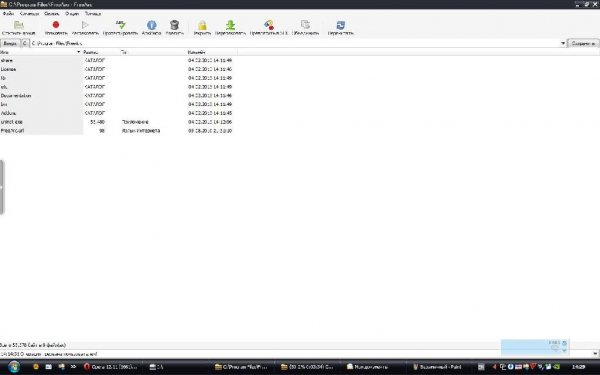The width and height of the screenshot is (600, 375).
Task: Click the Extract play-arrow toolbar icon
Action: pos(85,25)
